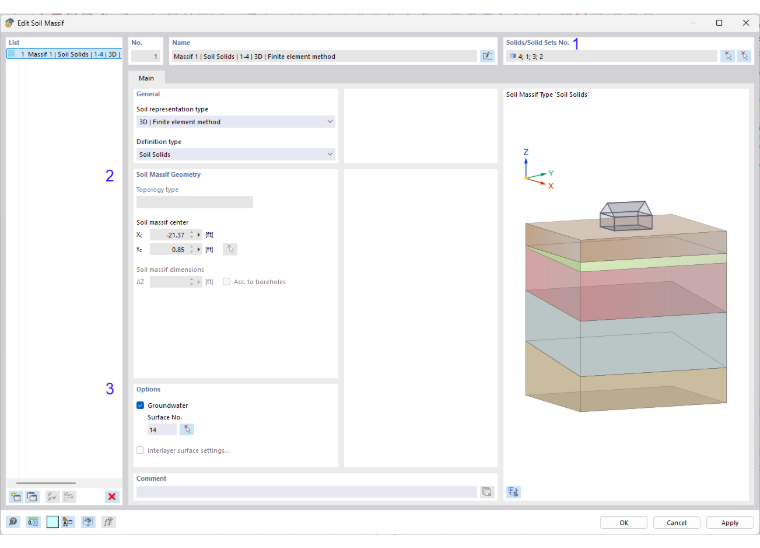Click the No. field showing 1
This screenshot has height=548, width=760.
tap(145, 56)
